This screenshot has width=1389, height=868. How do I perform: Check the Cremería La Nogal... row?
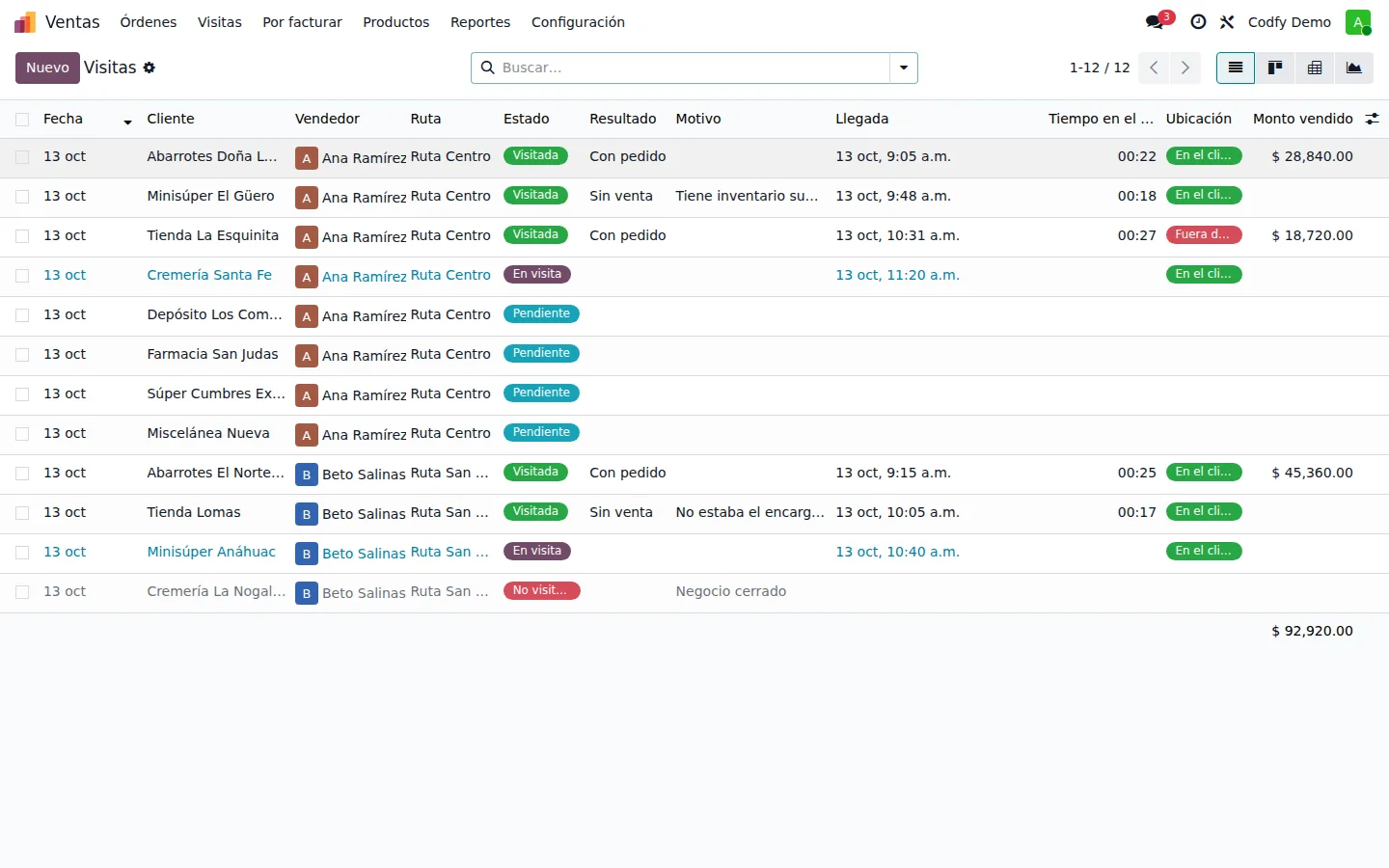coord(22,592)
